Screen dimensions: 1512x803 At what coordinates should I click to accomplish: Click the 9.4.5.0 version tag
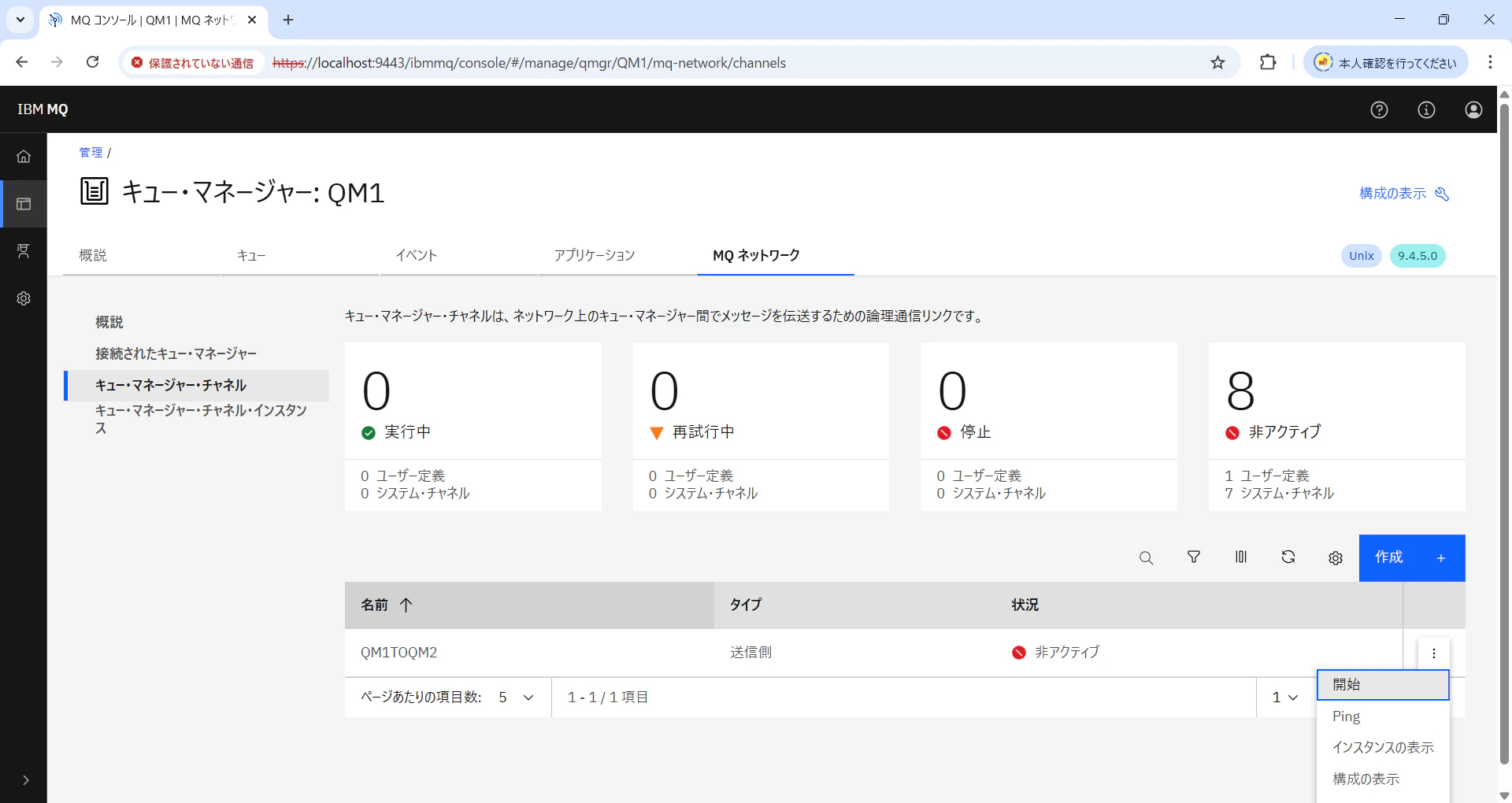[1417, 256]
